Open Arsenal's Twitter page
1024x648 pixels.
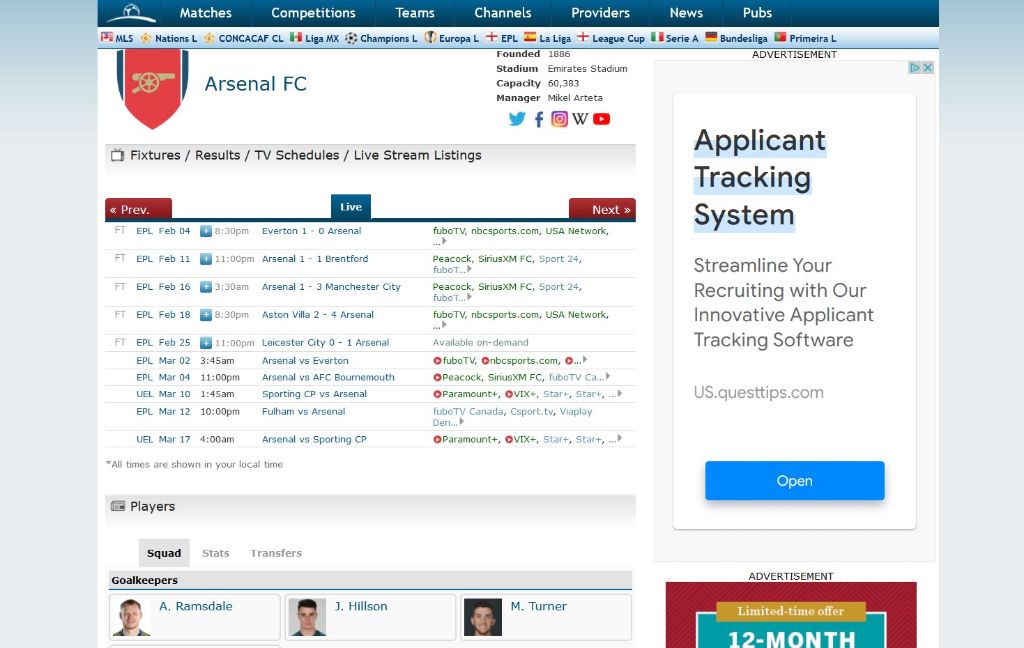pos(517,119)
